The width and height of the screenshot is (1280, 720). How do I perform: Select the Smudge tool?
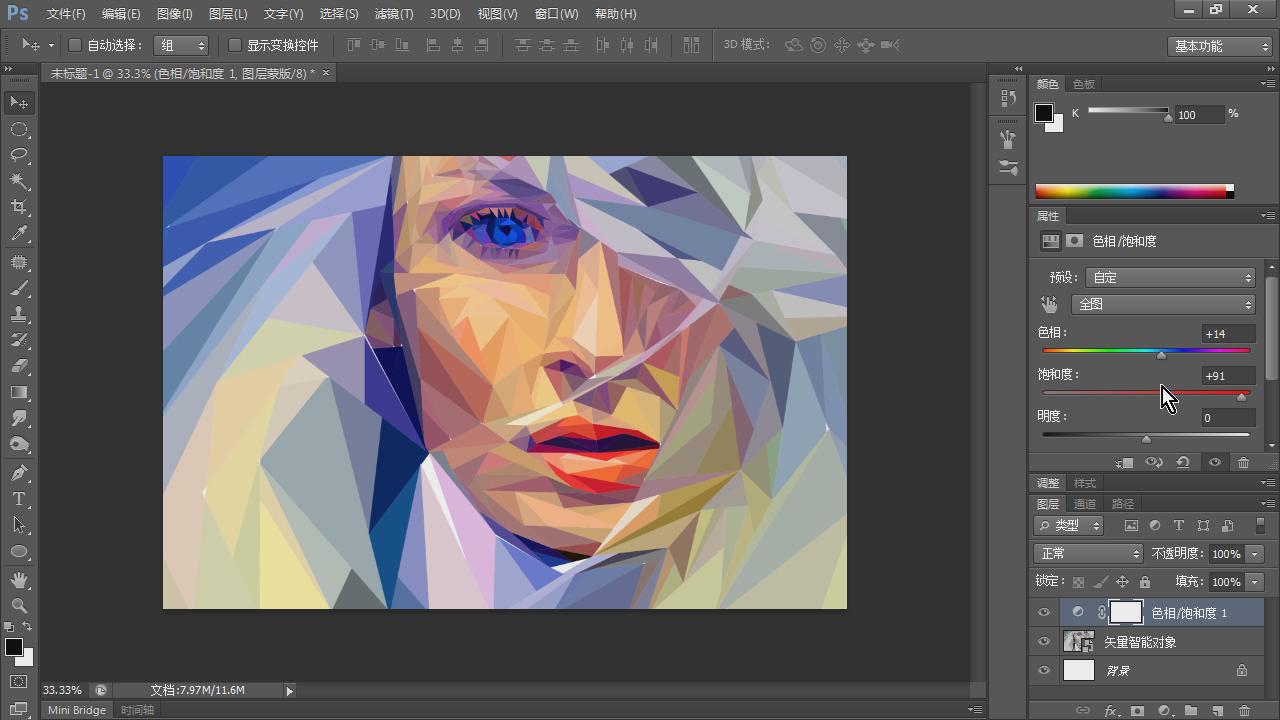coord(19,418)
